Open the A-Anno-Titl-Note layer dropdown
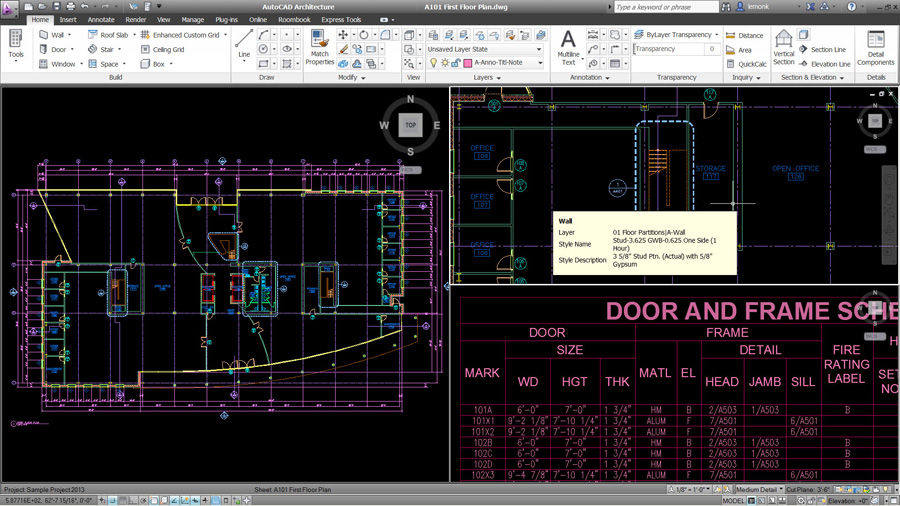This screenshot has height=506, width=900. click(x=540, y=63)
